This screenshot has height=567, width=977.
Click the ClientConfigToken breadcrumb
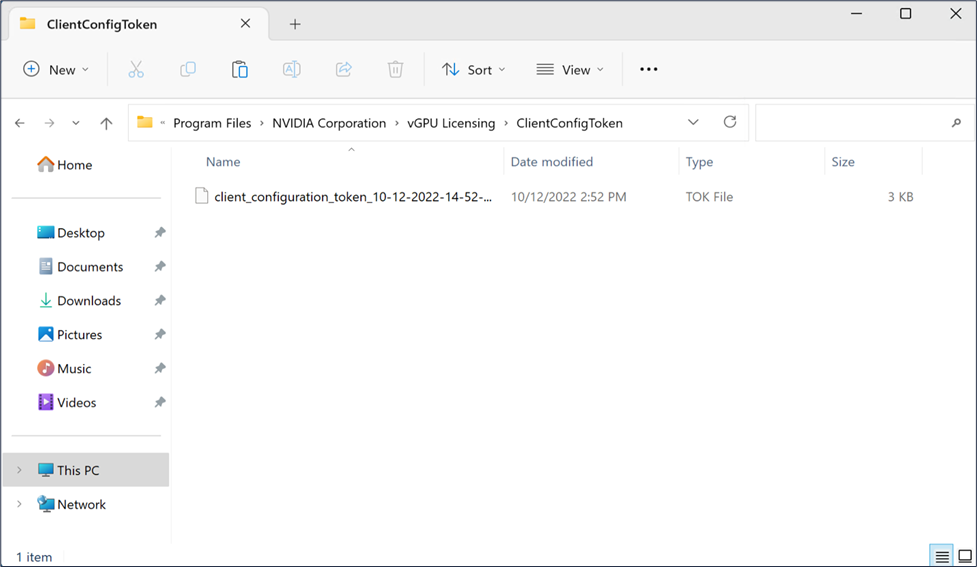click(569, 123)
